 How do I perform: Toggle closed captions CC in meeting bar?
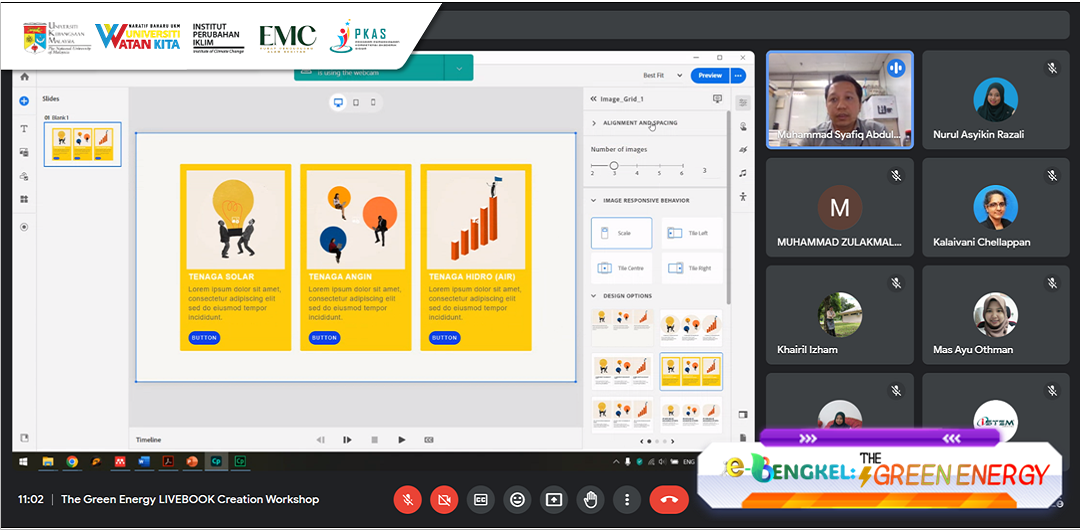481,499
